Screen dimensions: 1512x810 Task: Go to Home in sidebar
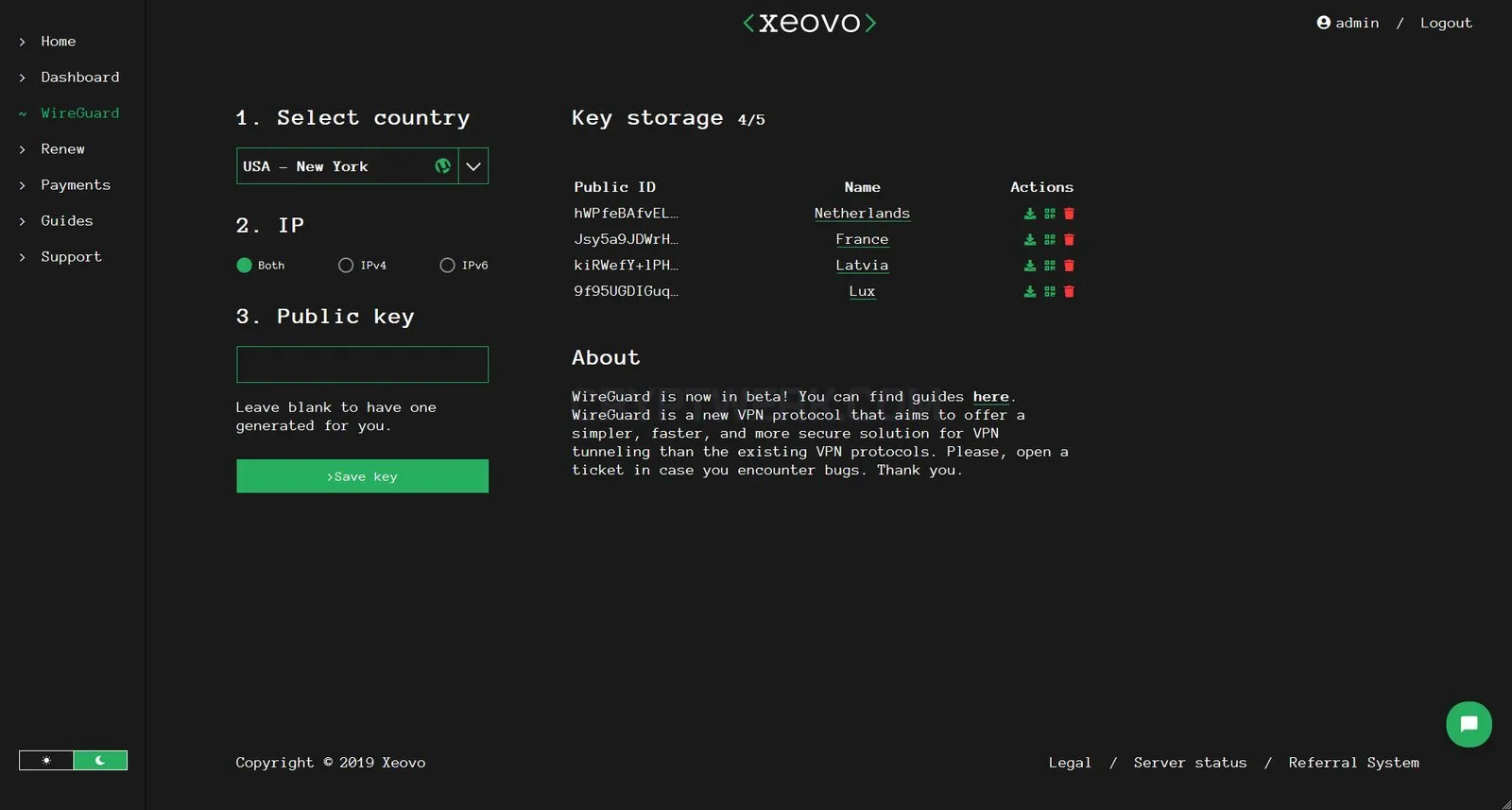(58, 42)
